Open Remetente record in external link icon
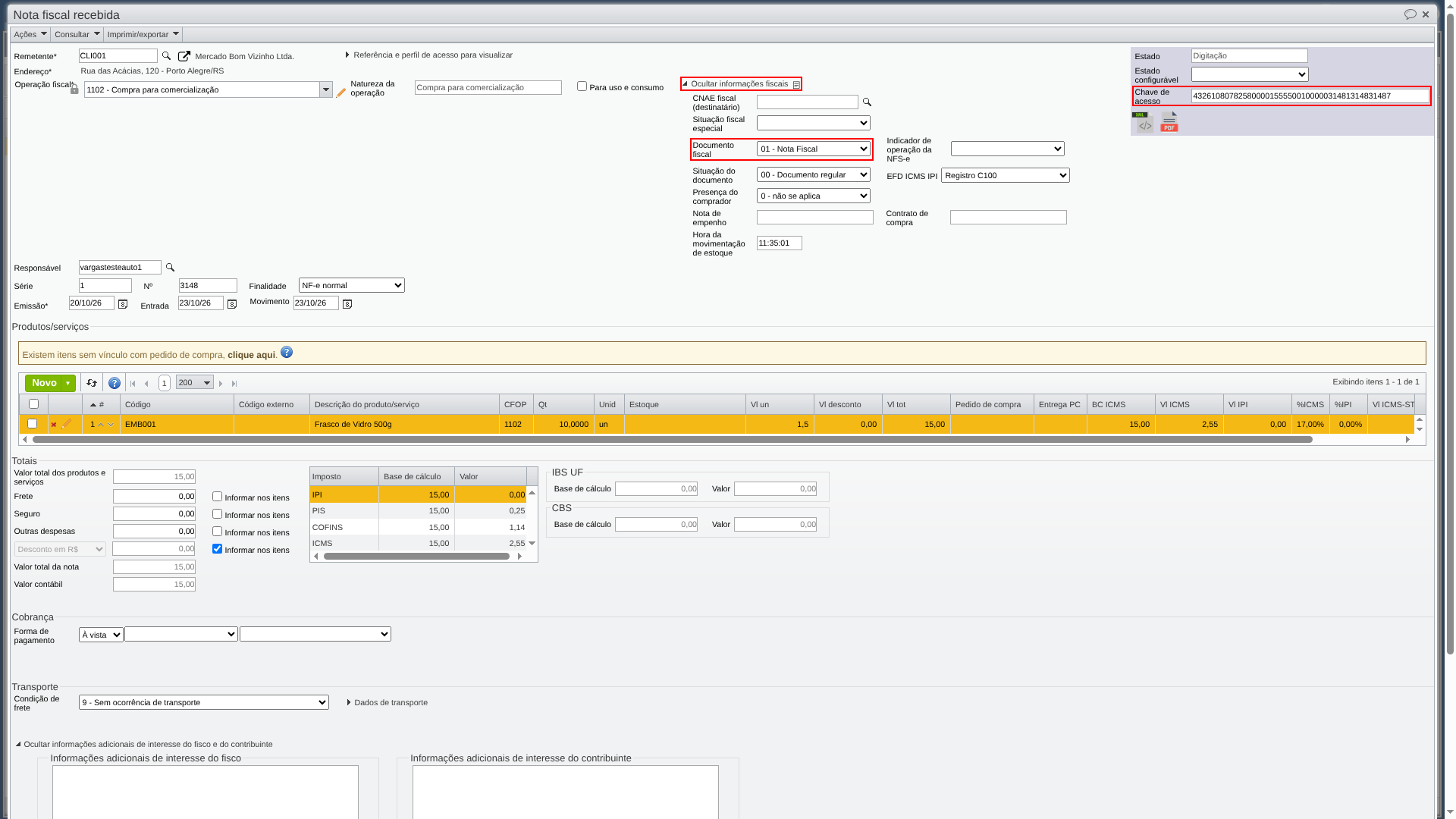Viewport: 1456px width, 819px height. click(184, 56)
